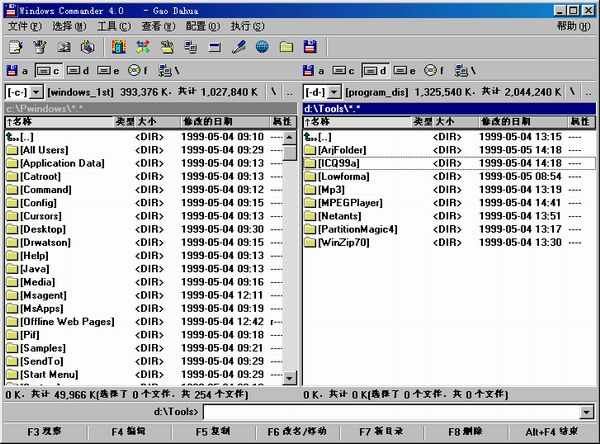600x444 pixels.
Task: Select drive e in left panel
Action: (108, 71)
